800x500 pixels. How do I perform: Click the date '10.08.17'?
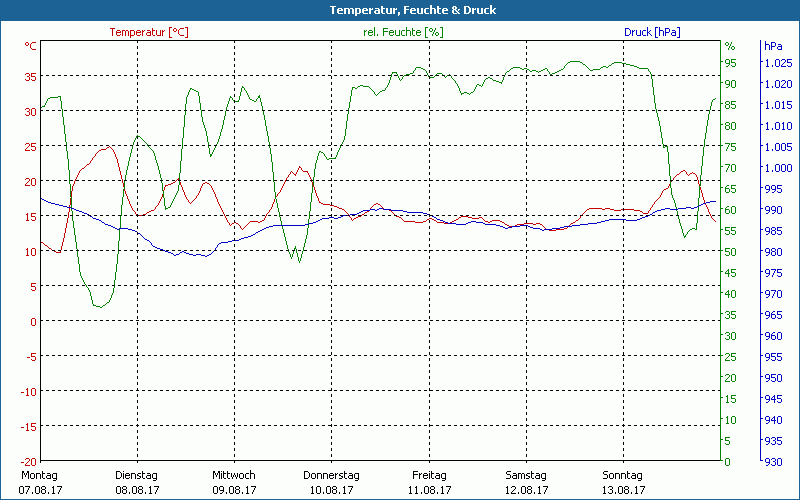[332, 490]
